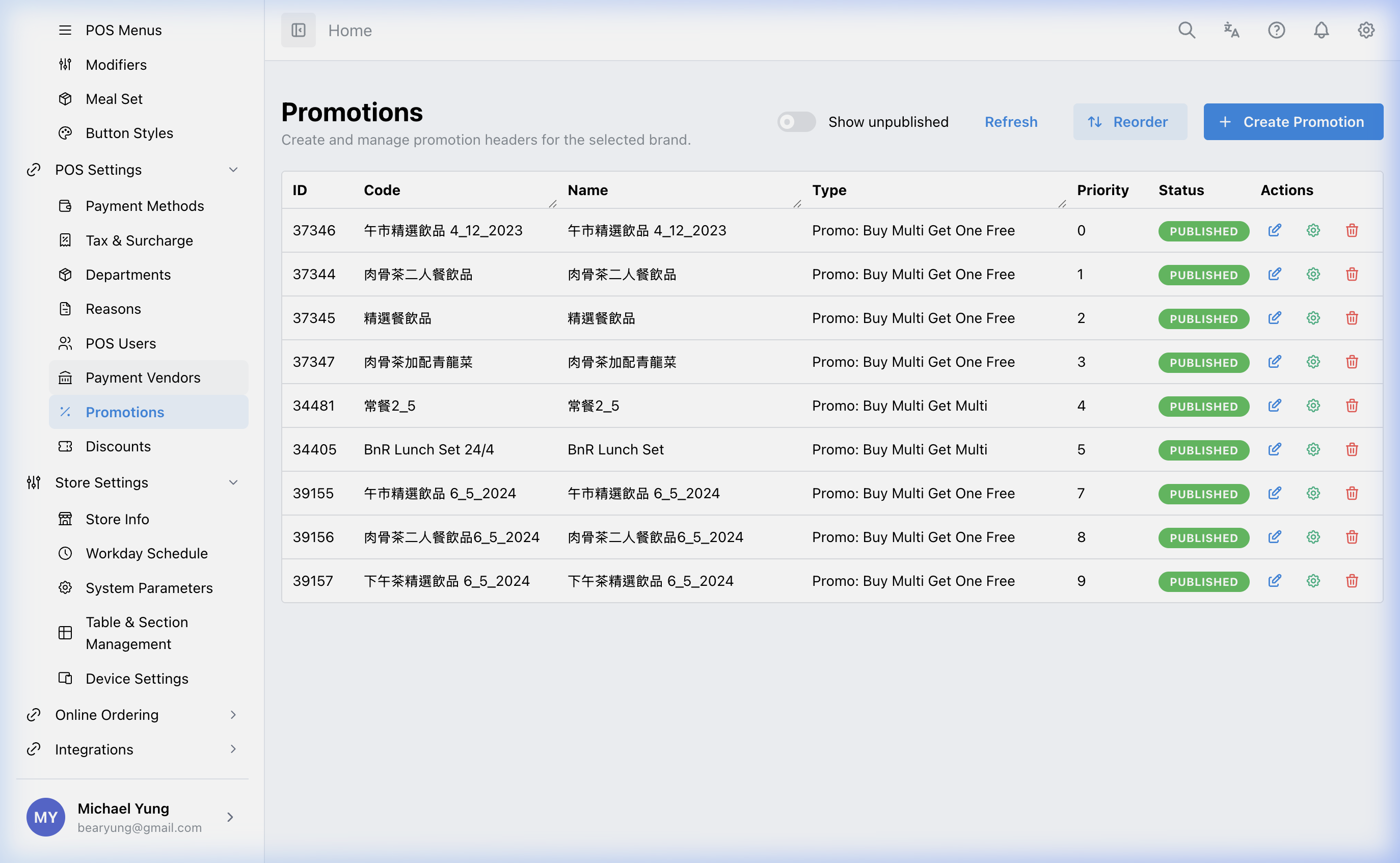Click the Refresh link
The height and width of the screenshot is (863, 1400).
1011,122
